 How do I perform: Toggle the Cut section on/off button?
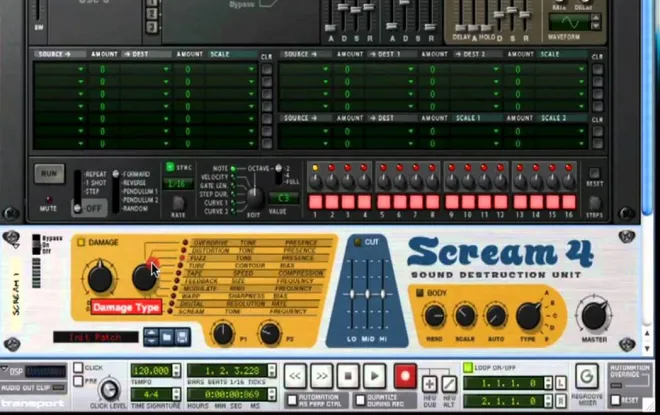[x=358, y=242]
